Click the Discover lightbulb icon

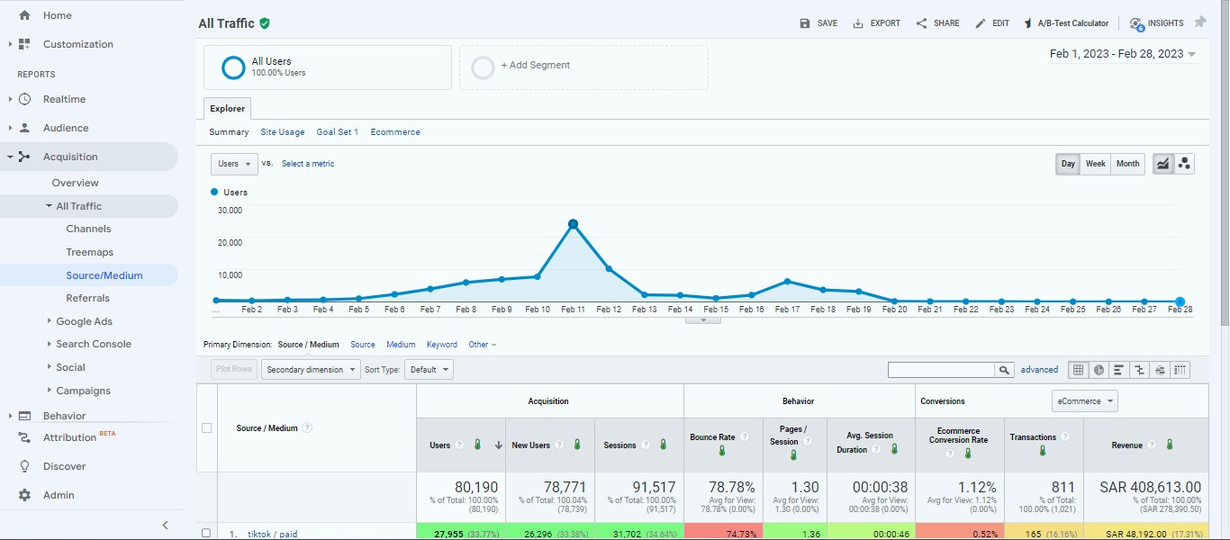[24, 466]
